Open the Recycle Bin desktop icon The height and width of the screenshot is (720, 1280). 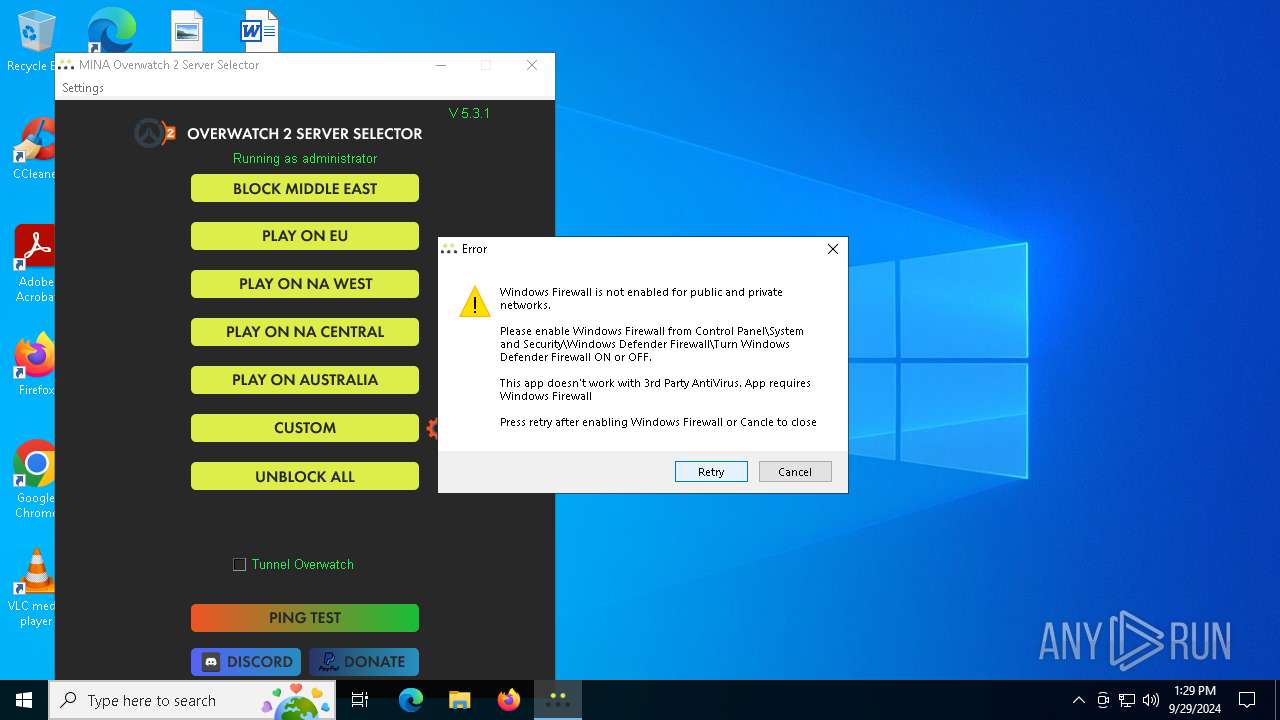[36, 32]
